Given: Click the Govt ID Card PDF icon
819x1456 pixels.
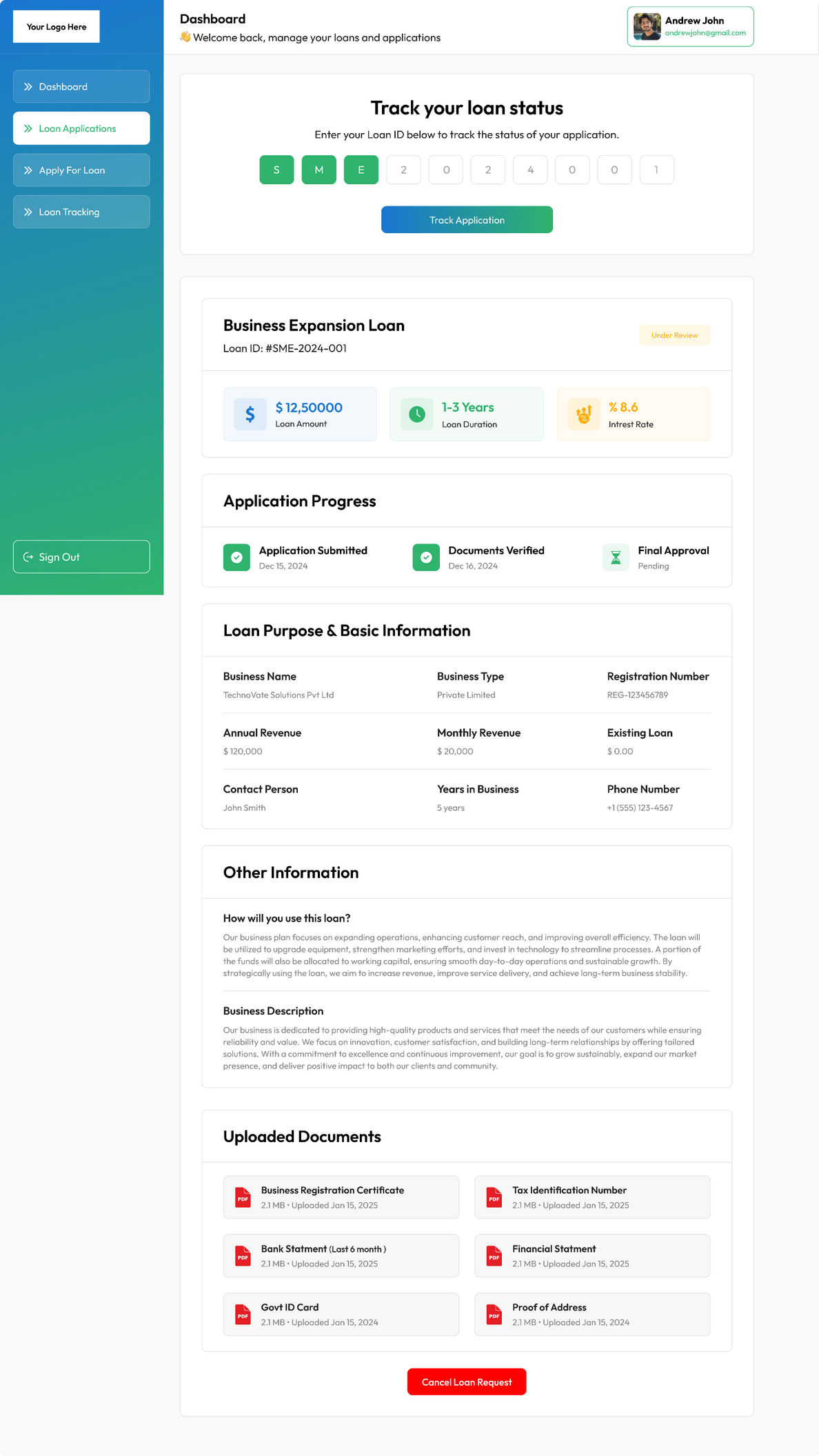Looking at the screenshot, I should (243, 1315).
